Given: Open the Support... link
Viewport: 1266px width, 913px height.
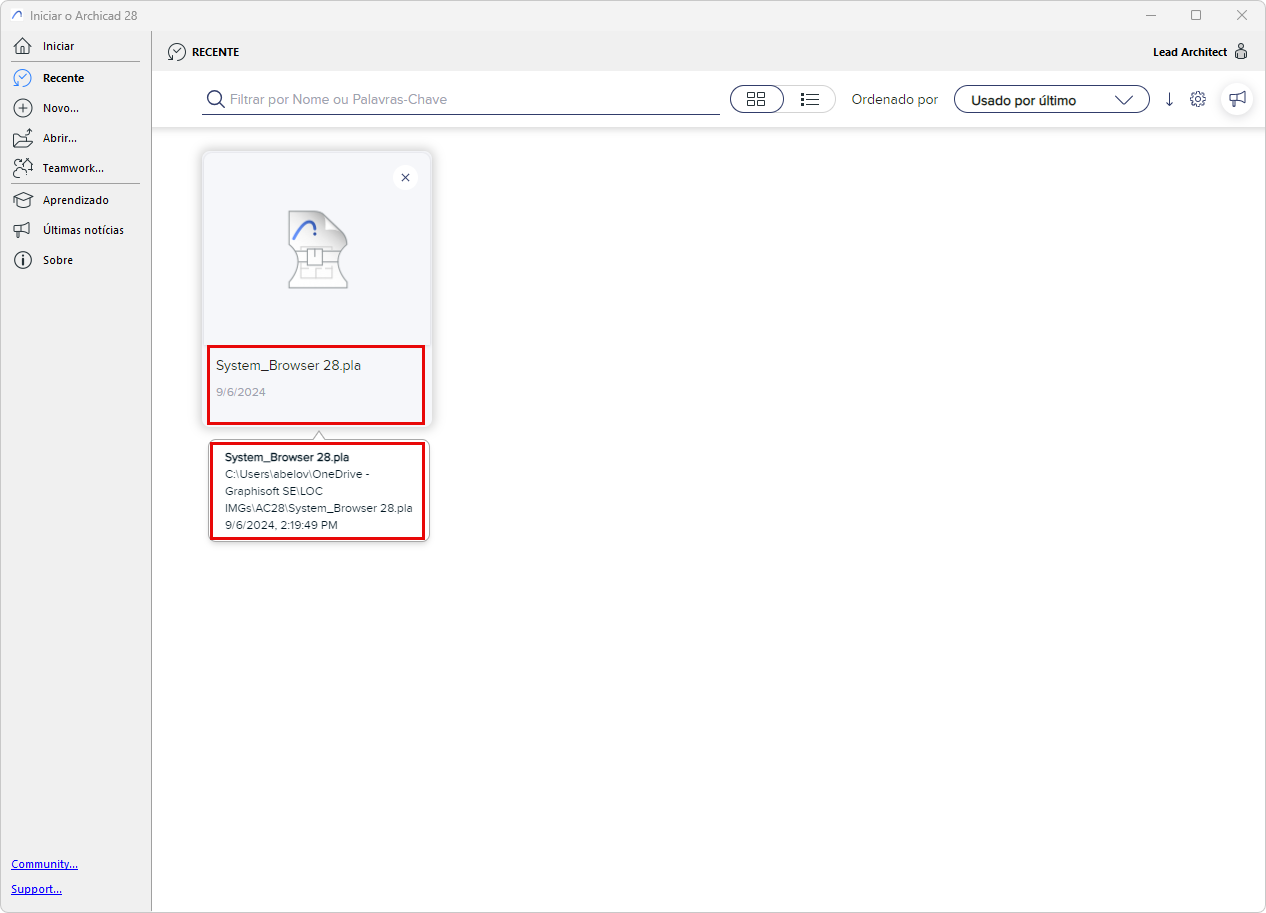Looking at the screenshot, I should point(36,889).
